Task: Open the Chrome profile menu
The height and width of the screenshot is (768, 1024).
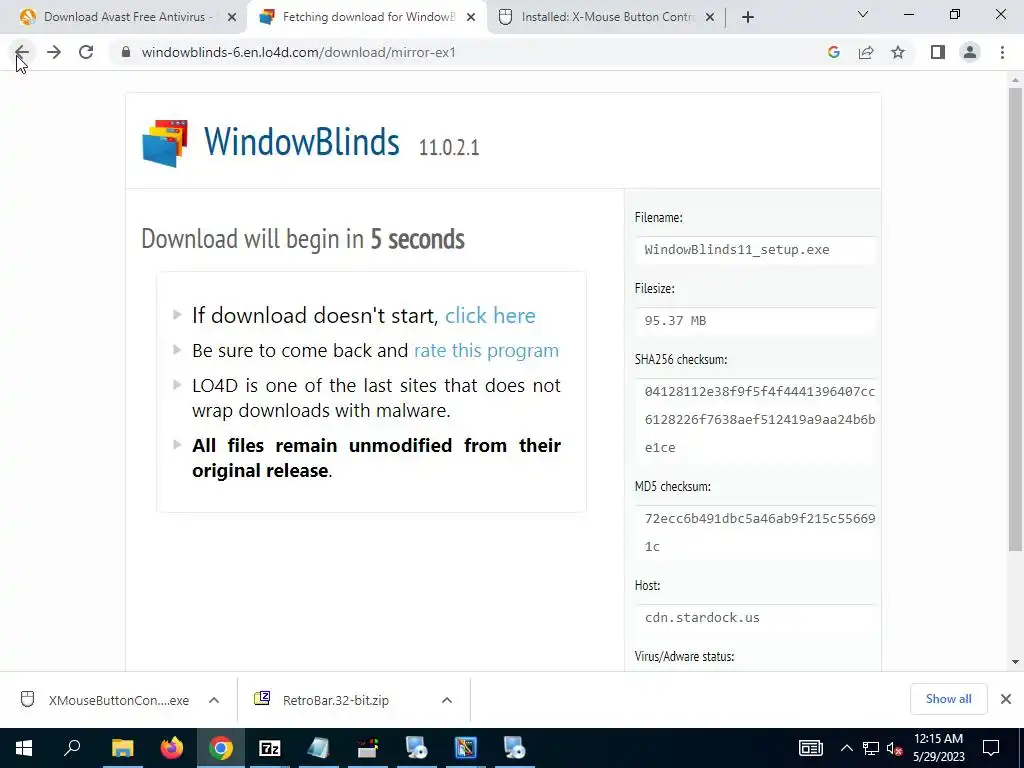Action: pyautogui.click(x=970, y=52)
